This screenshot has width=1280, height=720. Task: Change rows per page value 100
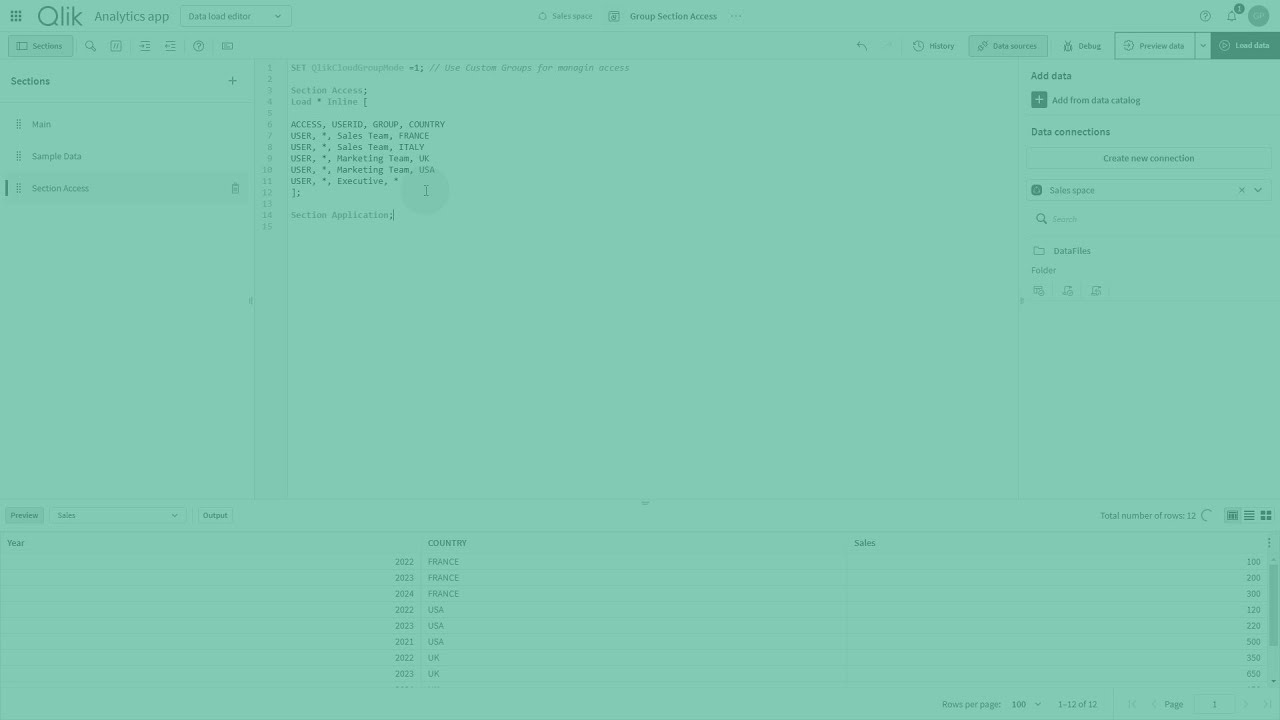click(x=1025, y=704)
